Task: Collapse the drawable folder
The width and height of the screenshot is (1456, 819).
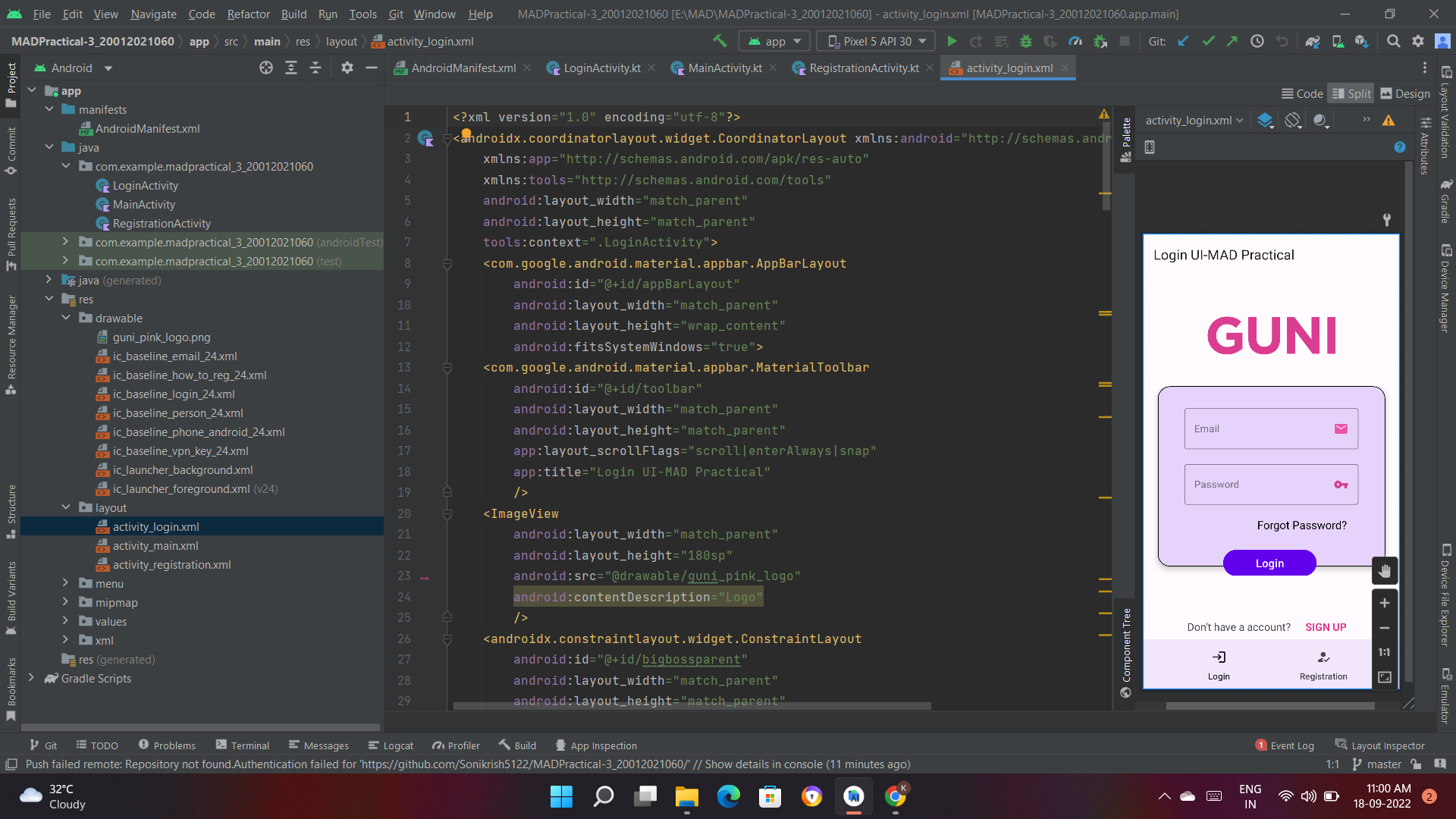Action: [x=66, y=318]
